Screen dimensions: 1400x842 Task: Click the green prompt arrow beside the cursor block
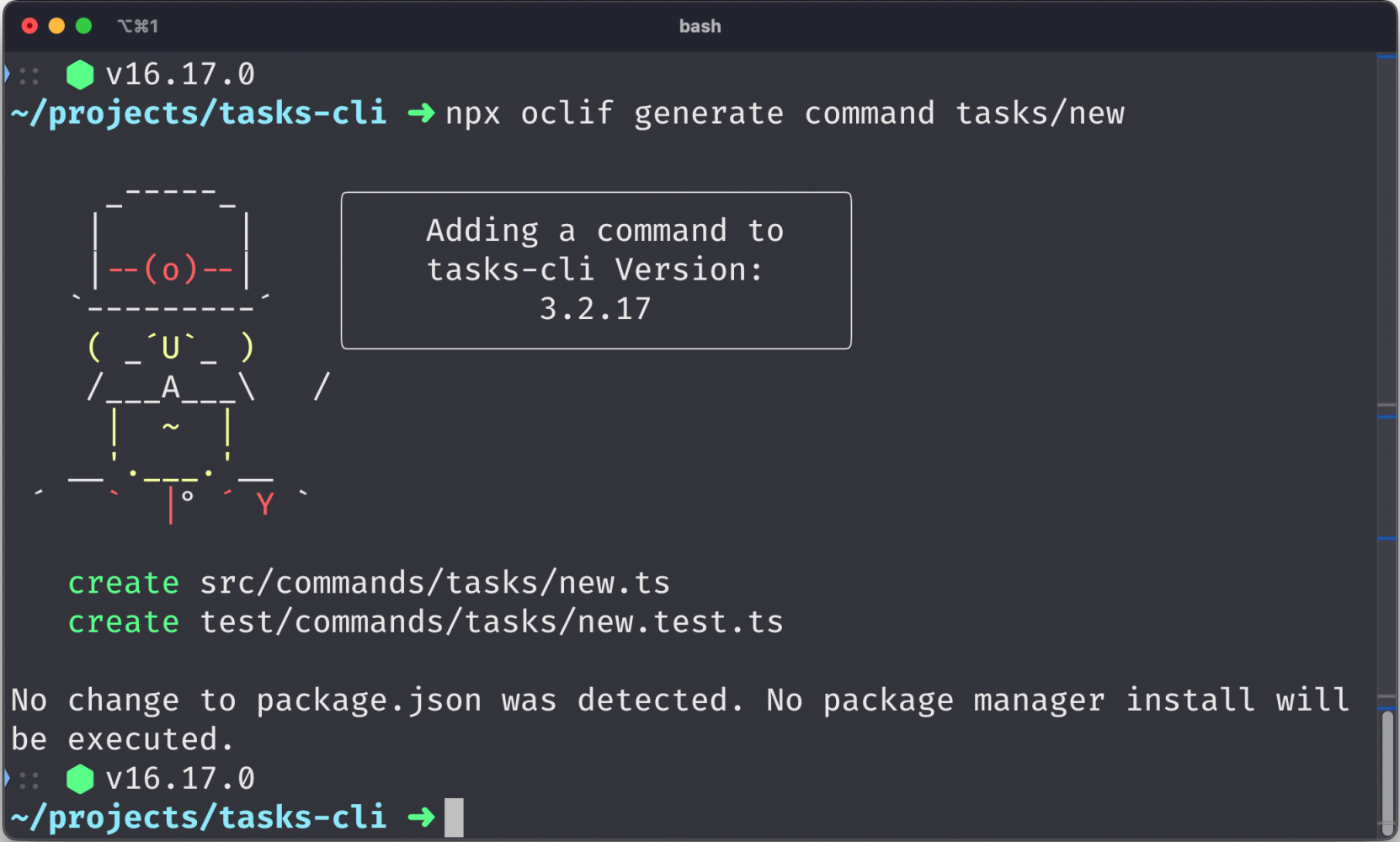[421, 817]
